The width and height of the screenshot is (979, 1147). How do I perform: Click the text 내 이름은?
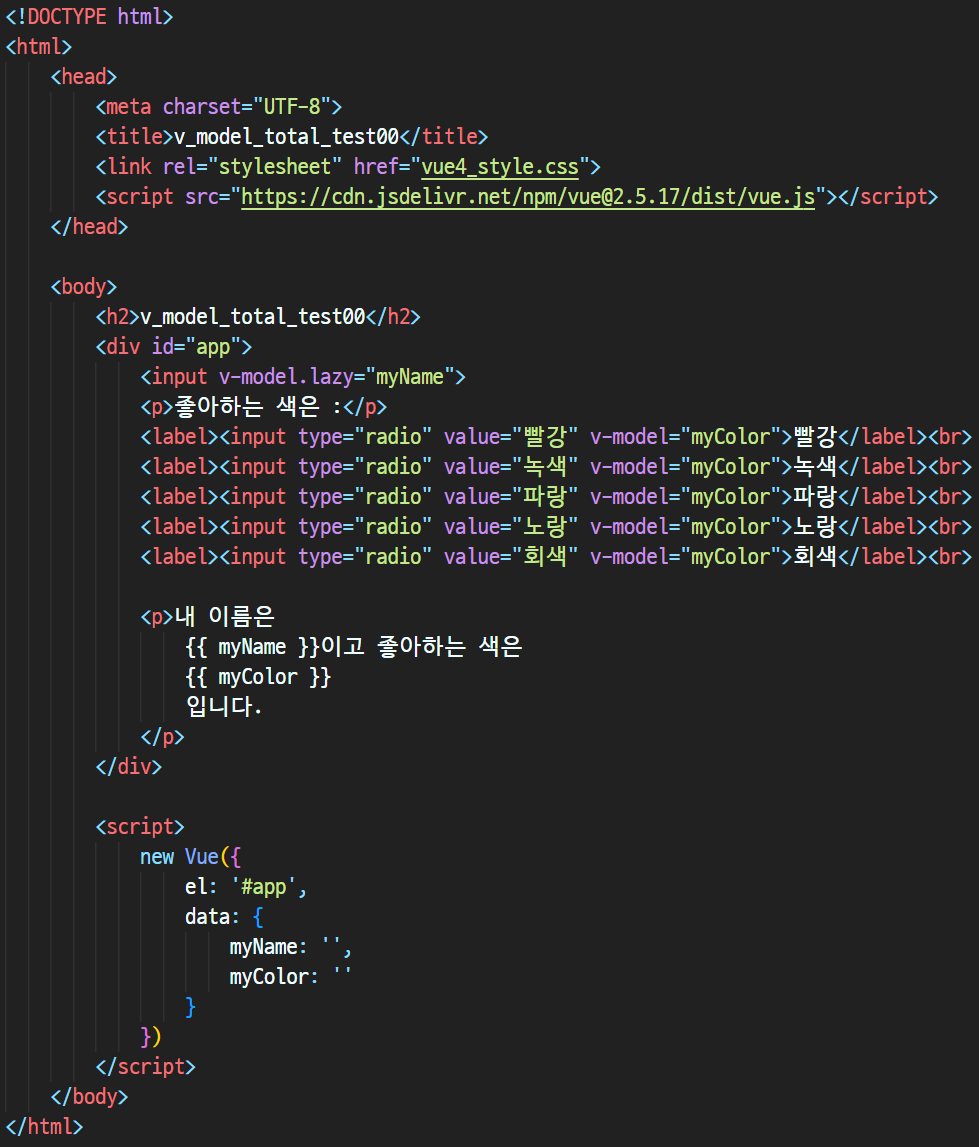click(x=225, y=617)
